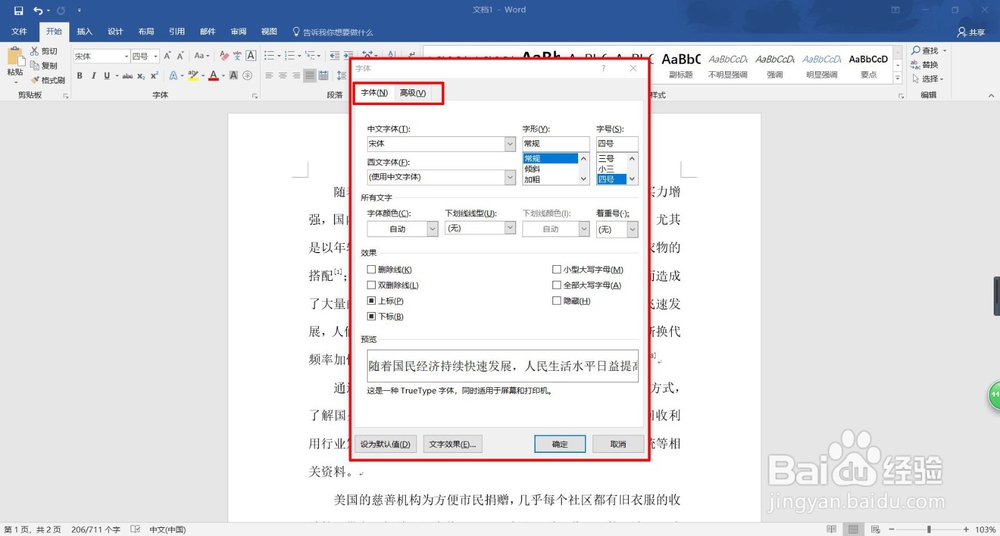The image size is (1000, 536).
Task: Click the Phonetic Guide (文) icon
Action: coord(237,56)
